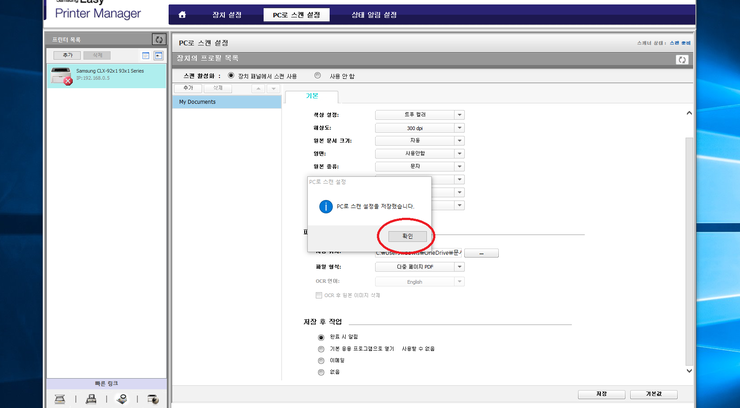Select the '없음' radio option

click(x=321, y=373)
